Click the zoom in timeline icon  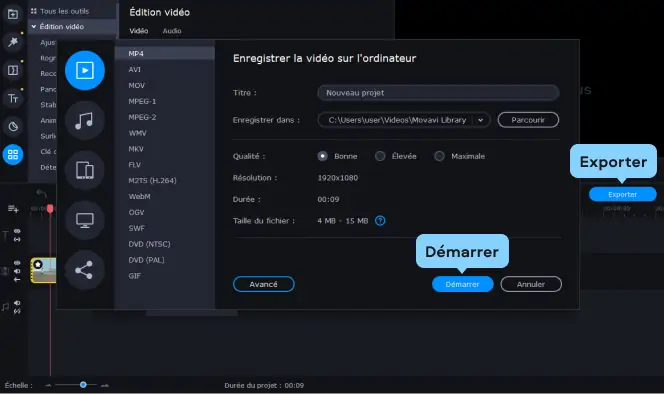(105, 385)
